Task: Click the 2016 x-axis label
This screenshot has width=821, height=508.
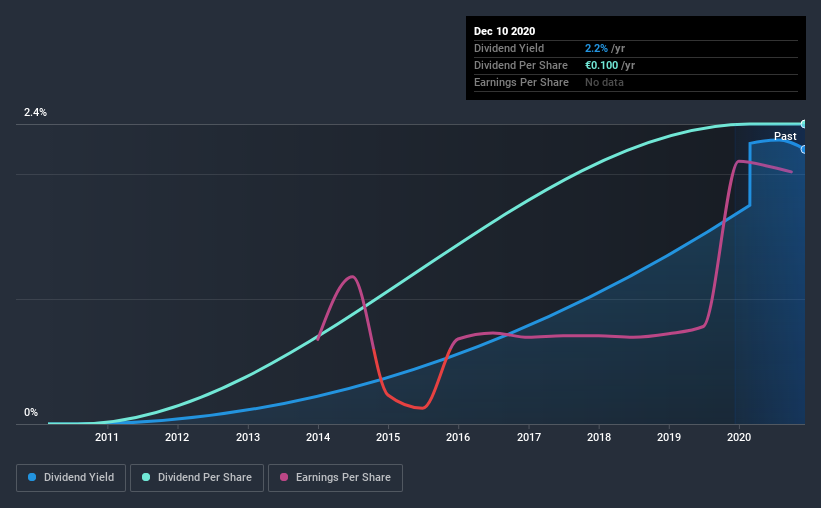Action: [x=458, y=437]
